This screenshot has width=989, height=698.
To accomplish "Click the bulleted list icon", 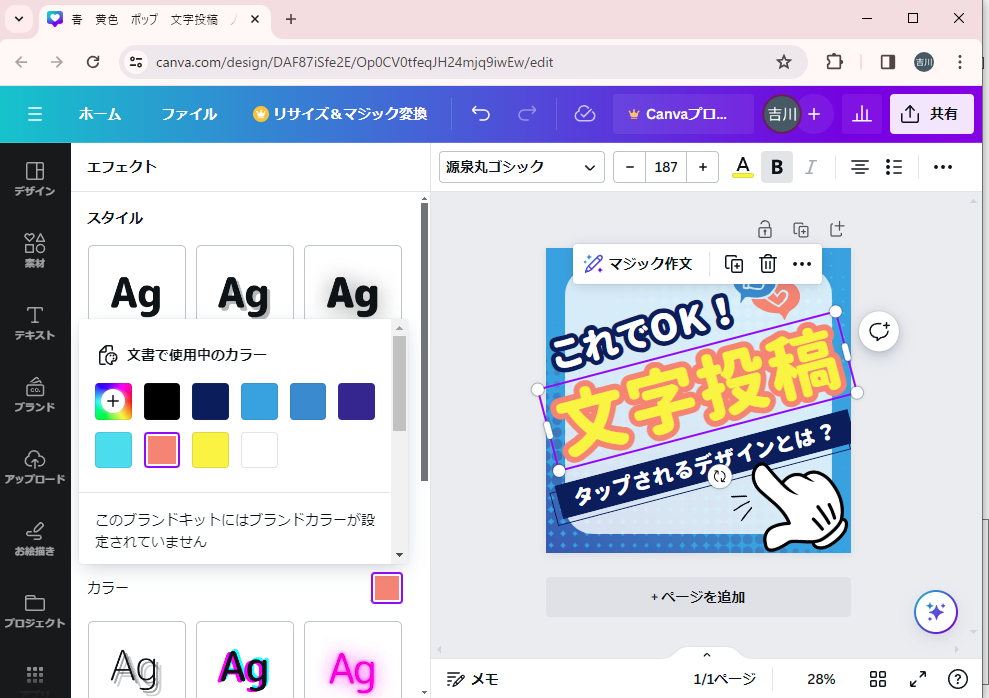I will point(894,167).
